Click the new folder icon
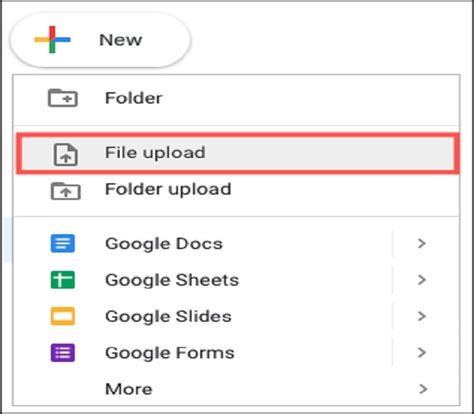 point(63,98)
